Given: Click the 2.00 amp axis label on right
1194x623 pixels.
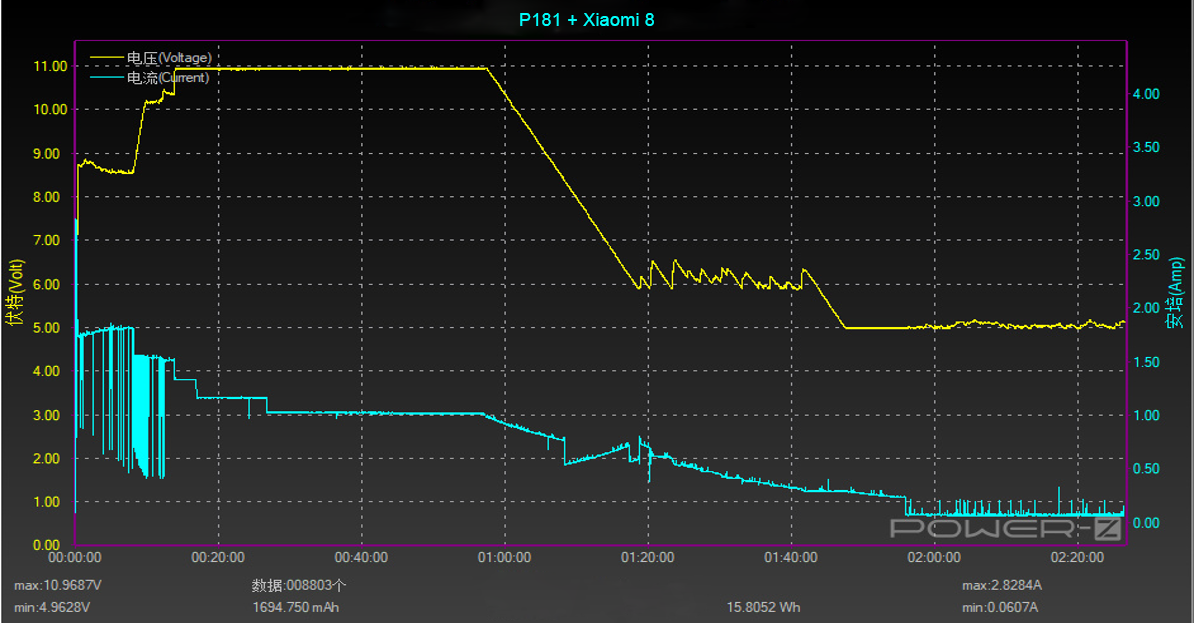Looking at the screenshot, I should click(1146, 308).
